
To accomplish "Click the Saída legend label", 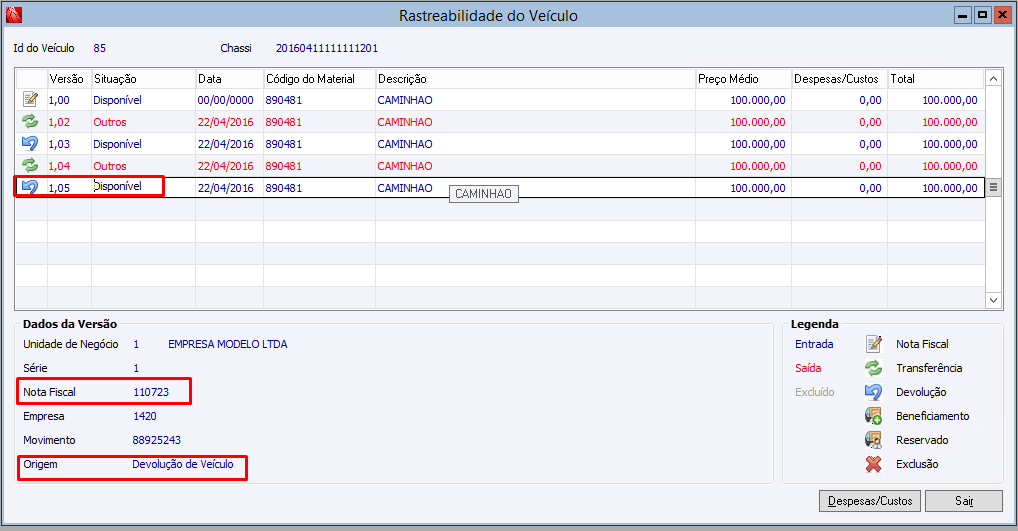I will point(808,368).
